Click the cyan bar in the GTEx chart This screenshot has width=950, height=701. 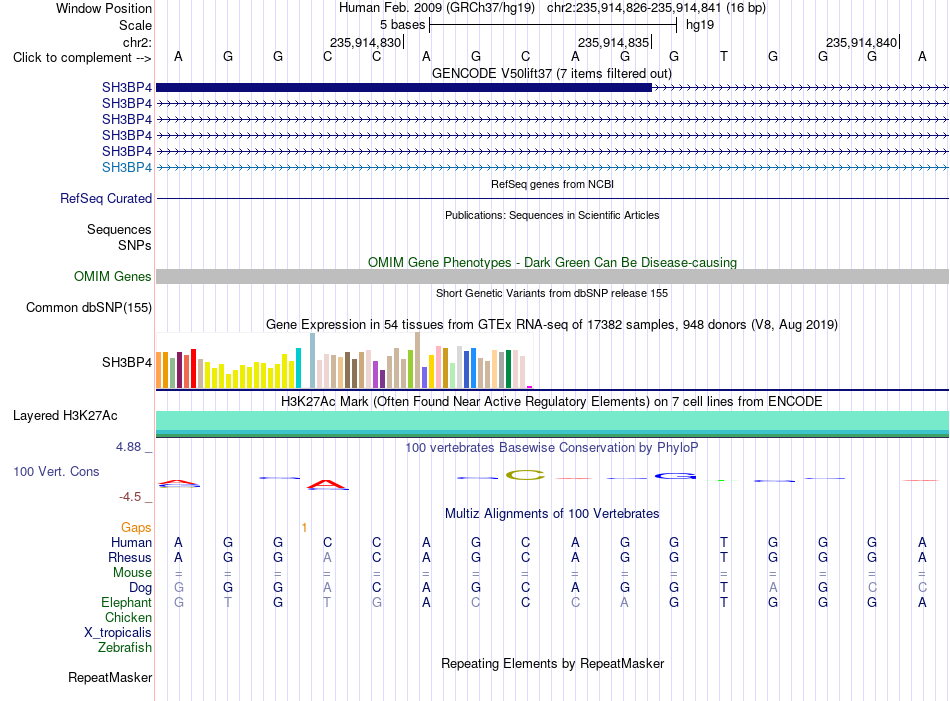(298, 368)
